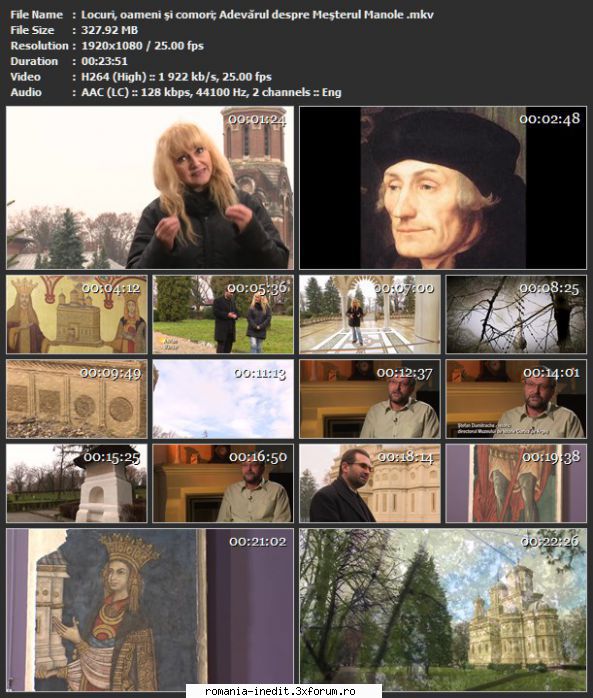The height and width of the screenshot is (698, 593).
Task: Click the crowned figure fresco at 00:21:02
Action: 150,610
